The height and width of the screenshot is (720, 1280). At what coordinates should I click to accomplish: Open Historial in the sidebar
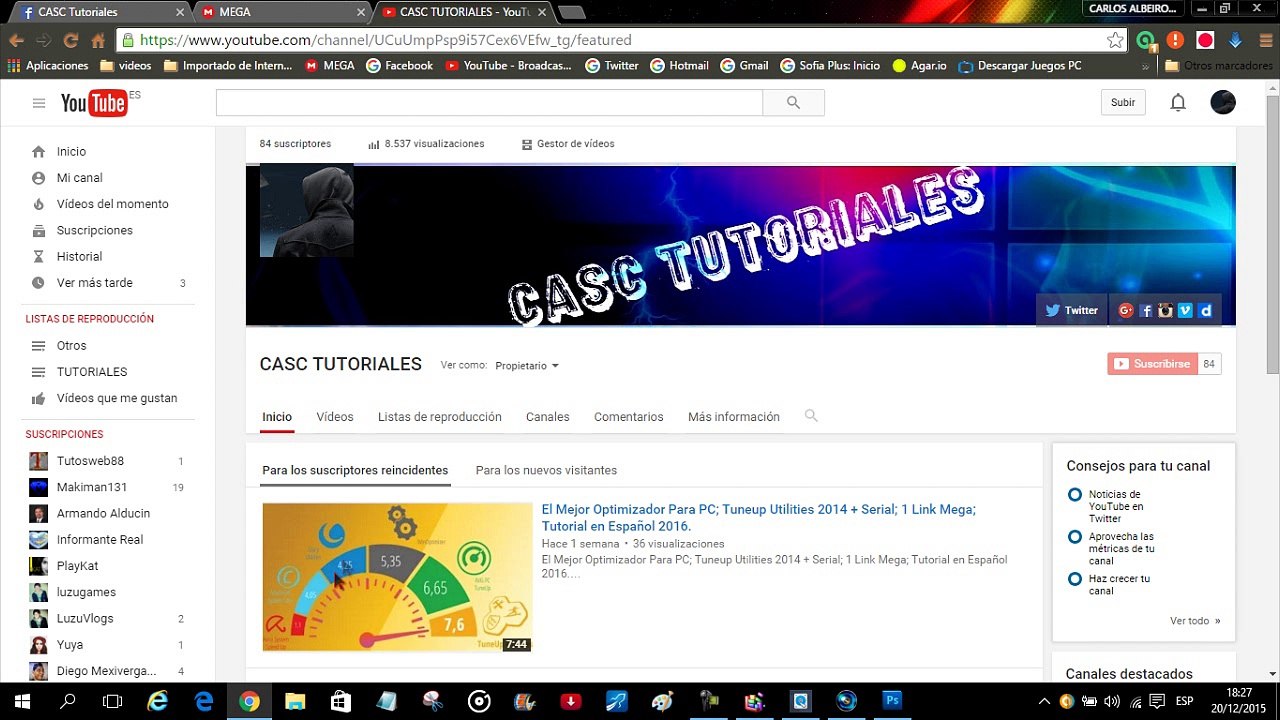(x=79, y=257)
